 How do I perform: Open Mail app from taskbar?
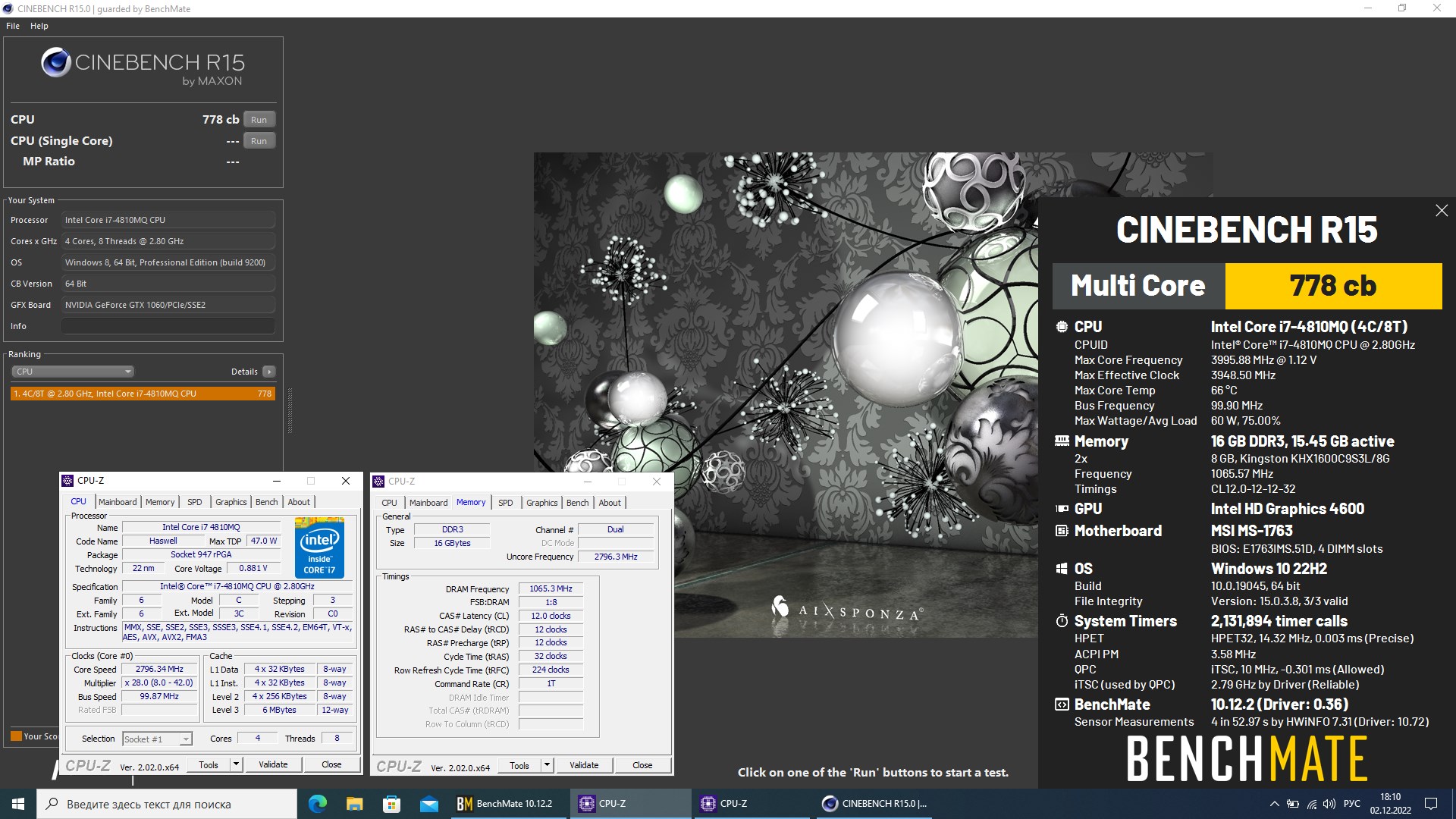pos(428,804)
